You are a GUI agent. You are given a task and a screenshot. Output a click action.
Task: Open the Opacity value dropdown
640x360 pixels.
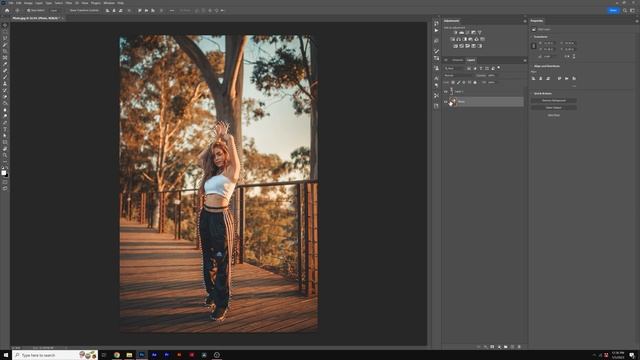click(491, 76)
